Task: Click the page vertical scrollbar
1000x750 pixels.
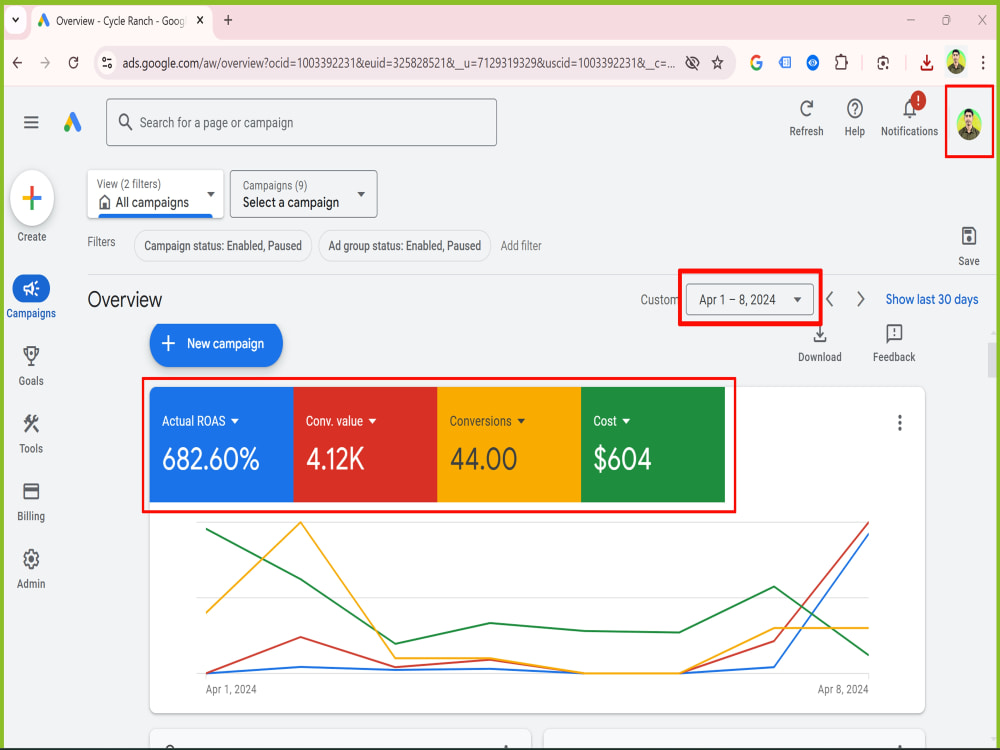Action: tap(992, 360)
